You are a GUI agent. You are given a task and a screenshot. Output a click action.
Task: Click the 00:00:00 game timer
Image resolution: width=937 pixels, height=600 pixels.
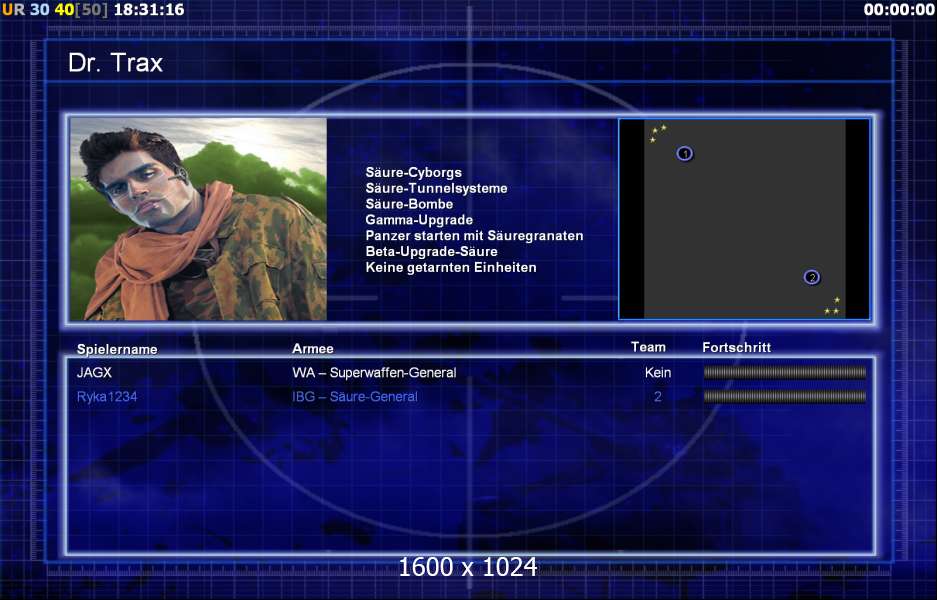[899, 10]
